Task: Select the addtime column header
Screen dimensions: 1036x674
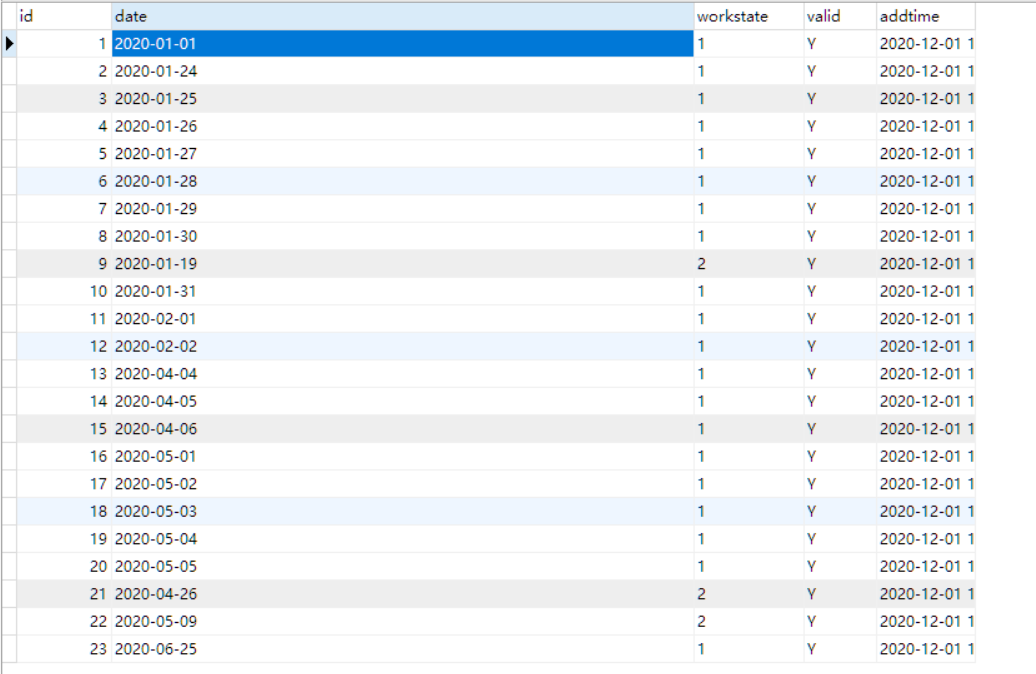Action: tap(926, 17)
